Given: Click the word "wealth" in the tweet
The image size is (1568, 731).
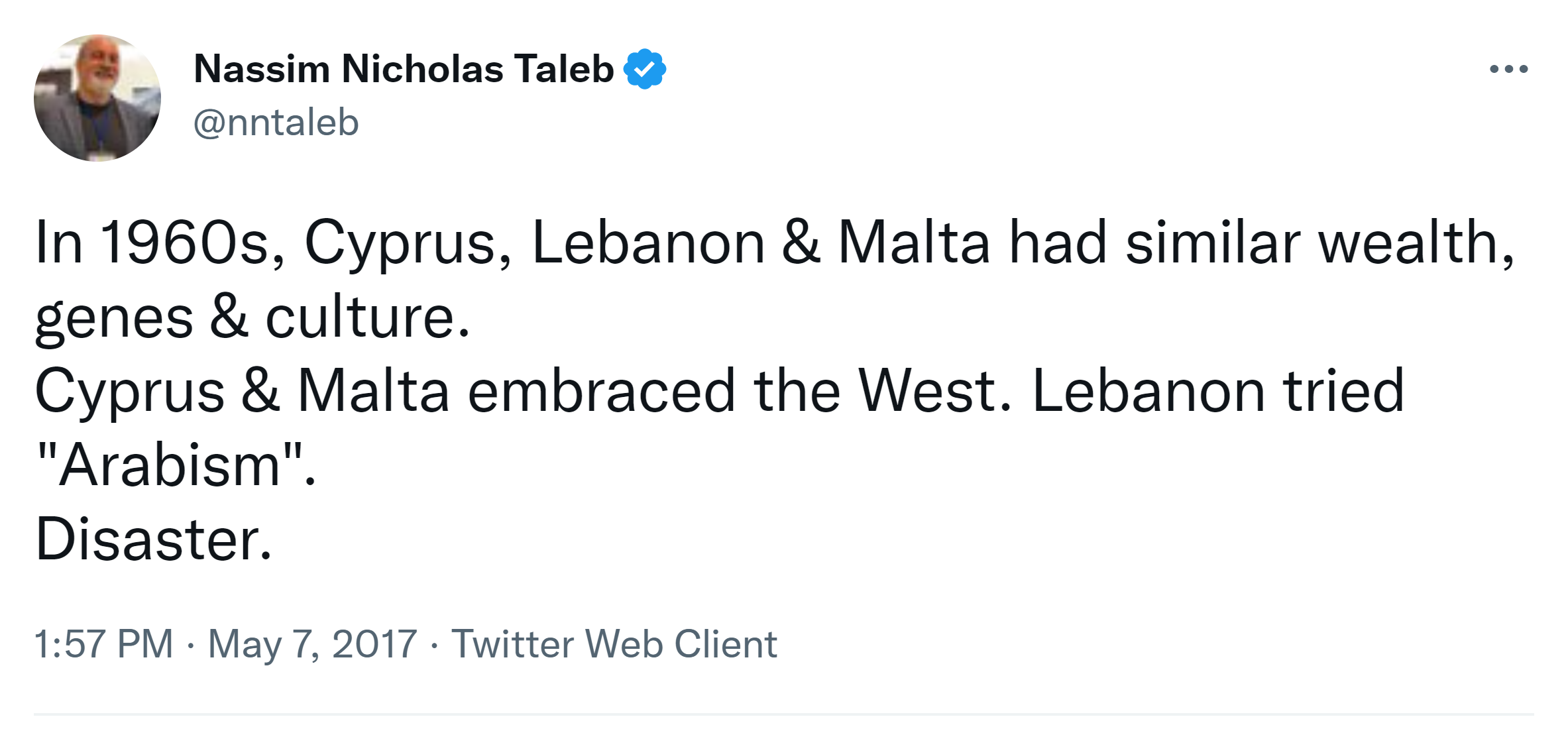Looking at the screenshot, I should click(1412, 243).
